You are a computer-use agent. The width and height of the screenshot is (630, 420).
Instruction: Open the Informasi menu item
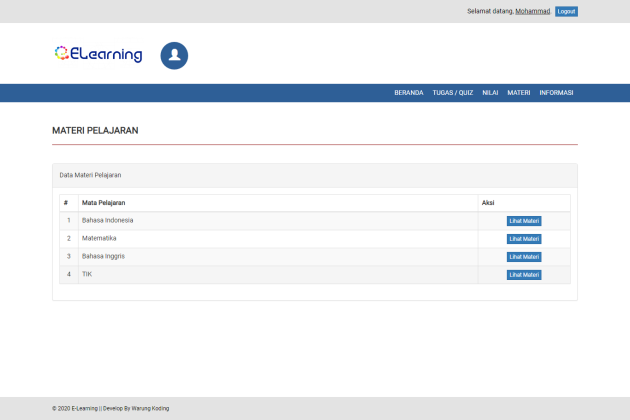[x=556, y=93]
